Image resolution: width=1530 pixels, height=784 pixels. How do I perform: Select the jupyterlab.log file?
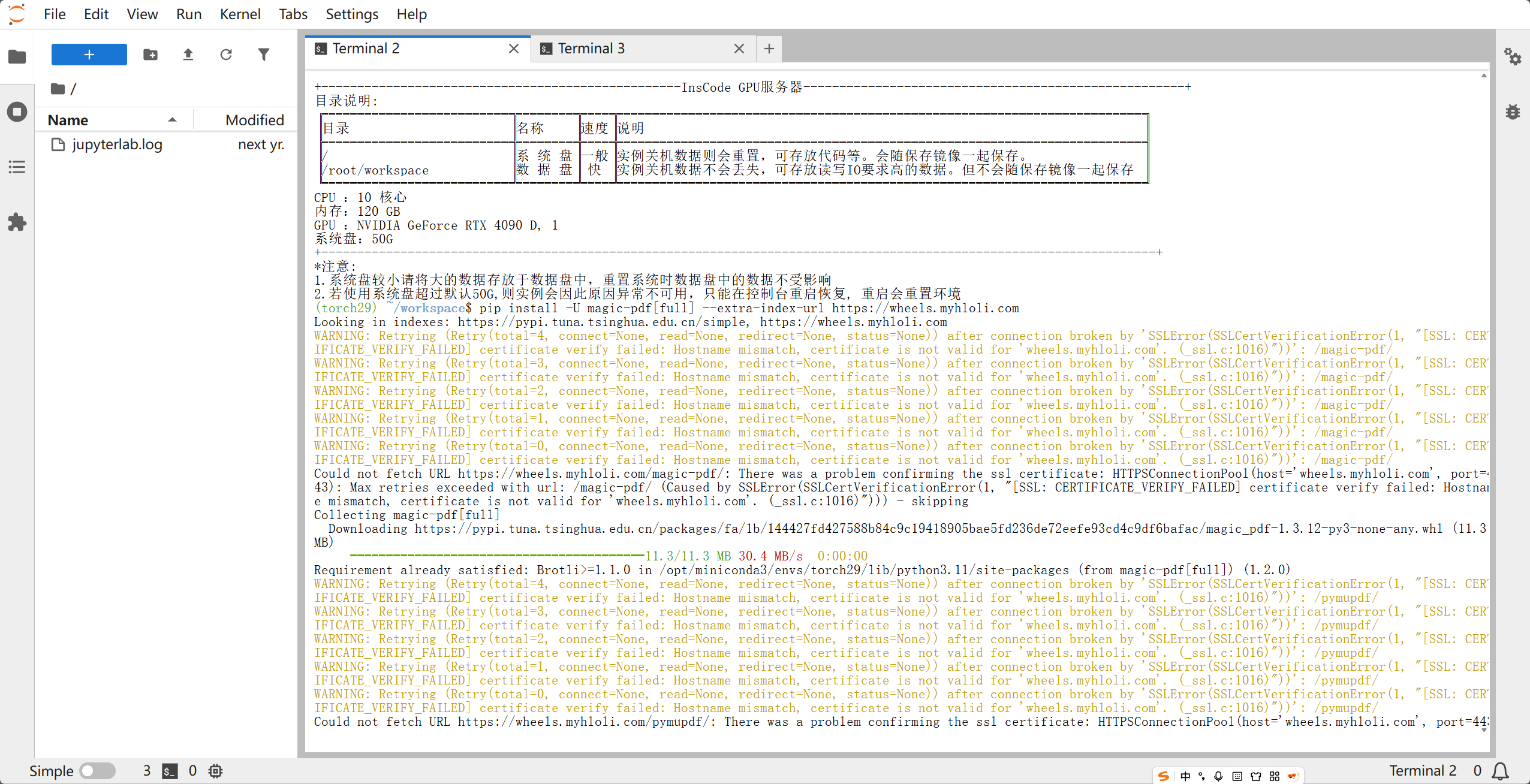click(x=117, y=144)
